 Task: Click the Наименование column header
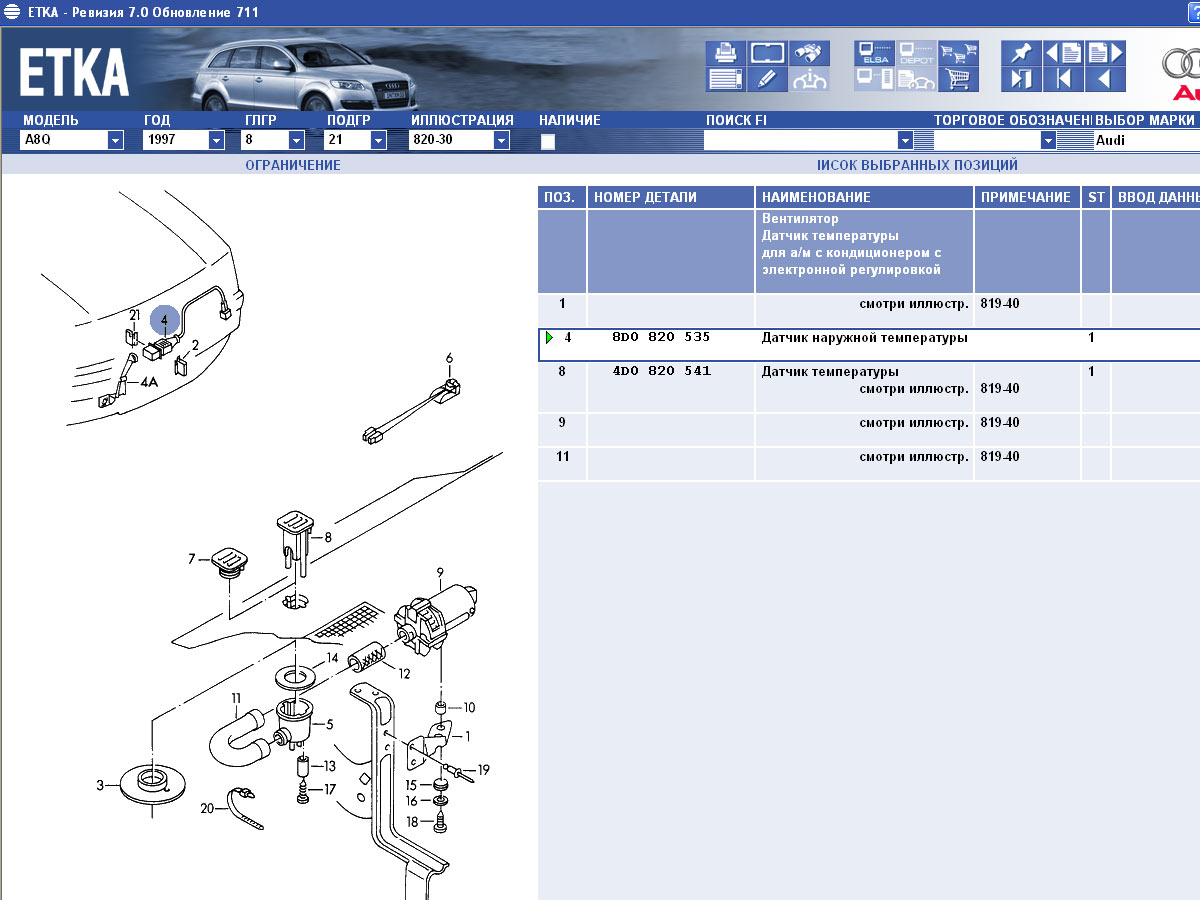tap(864, 197)
